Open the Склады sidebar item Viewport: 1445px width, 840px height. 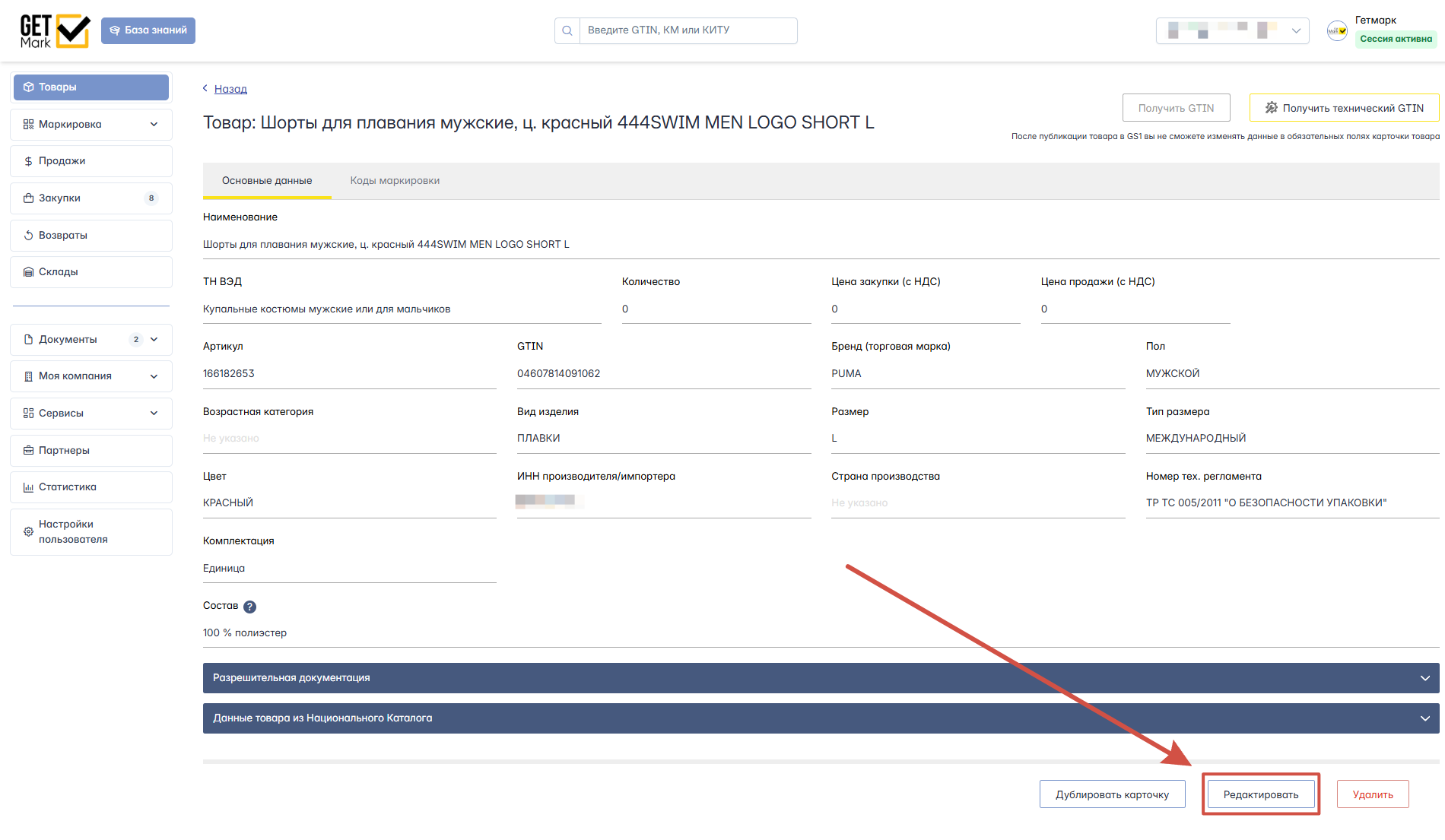(x=91, y=272)
